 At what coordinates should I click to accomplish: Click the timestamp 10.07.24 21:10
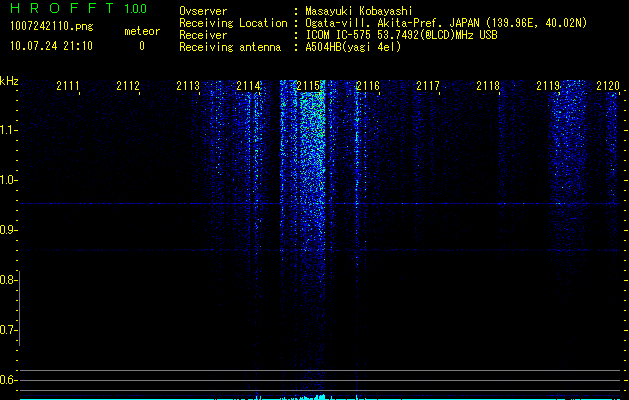click(x=51, y=46)
